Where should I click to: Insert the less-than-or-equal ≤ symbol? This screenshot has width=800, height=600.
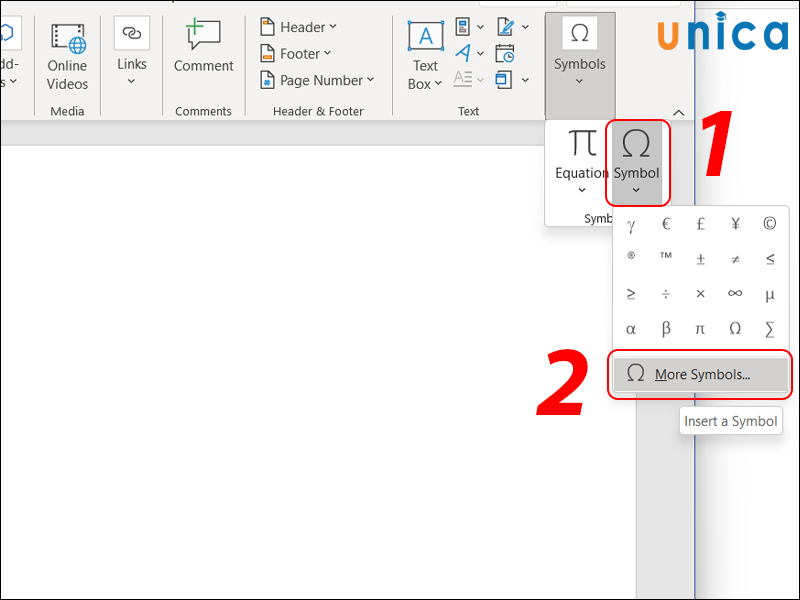click(770, 259)
